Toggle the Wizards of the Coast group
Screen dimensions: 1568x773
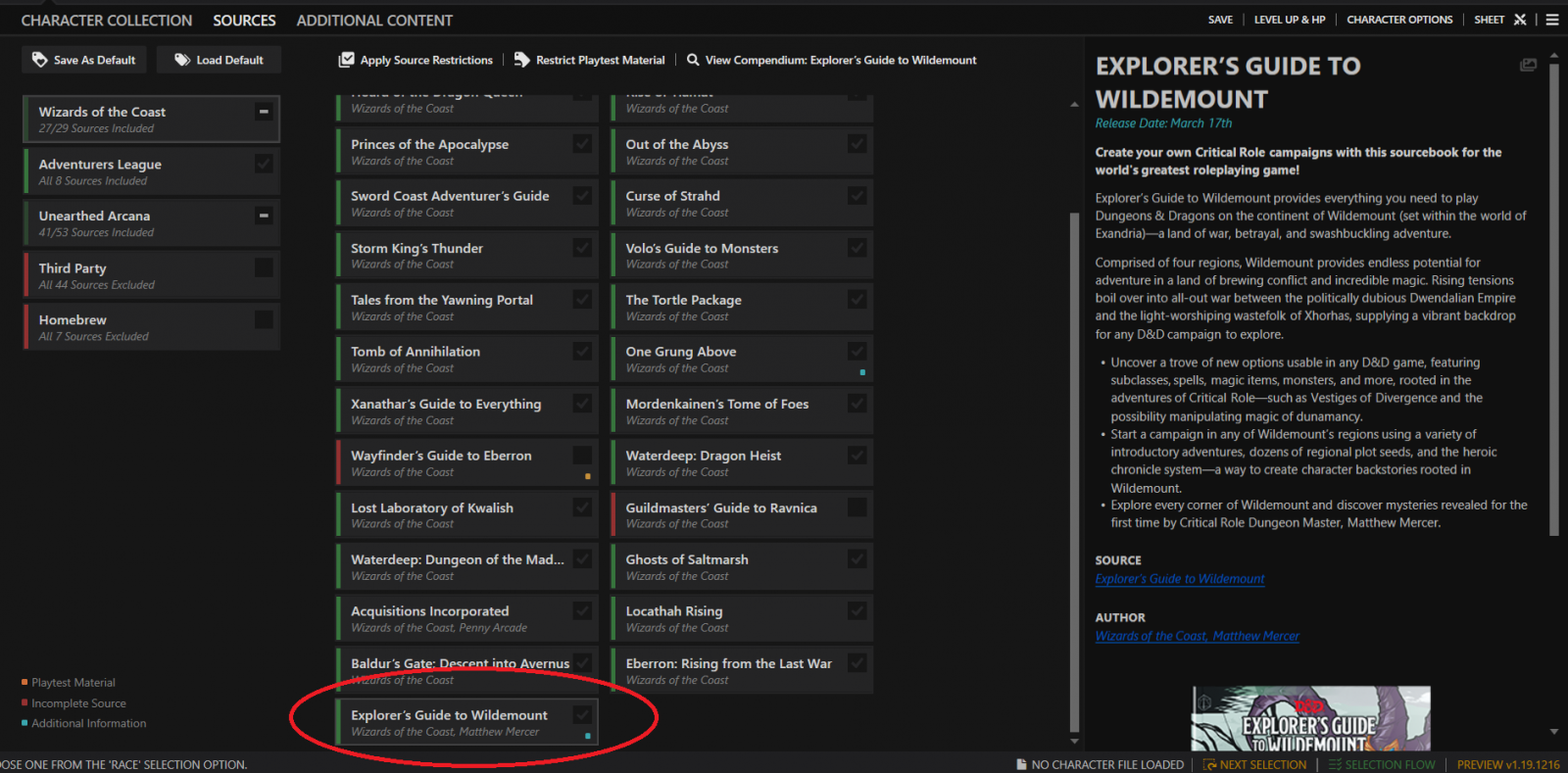coord(264,112)
